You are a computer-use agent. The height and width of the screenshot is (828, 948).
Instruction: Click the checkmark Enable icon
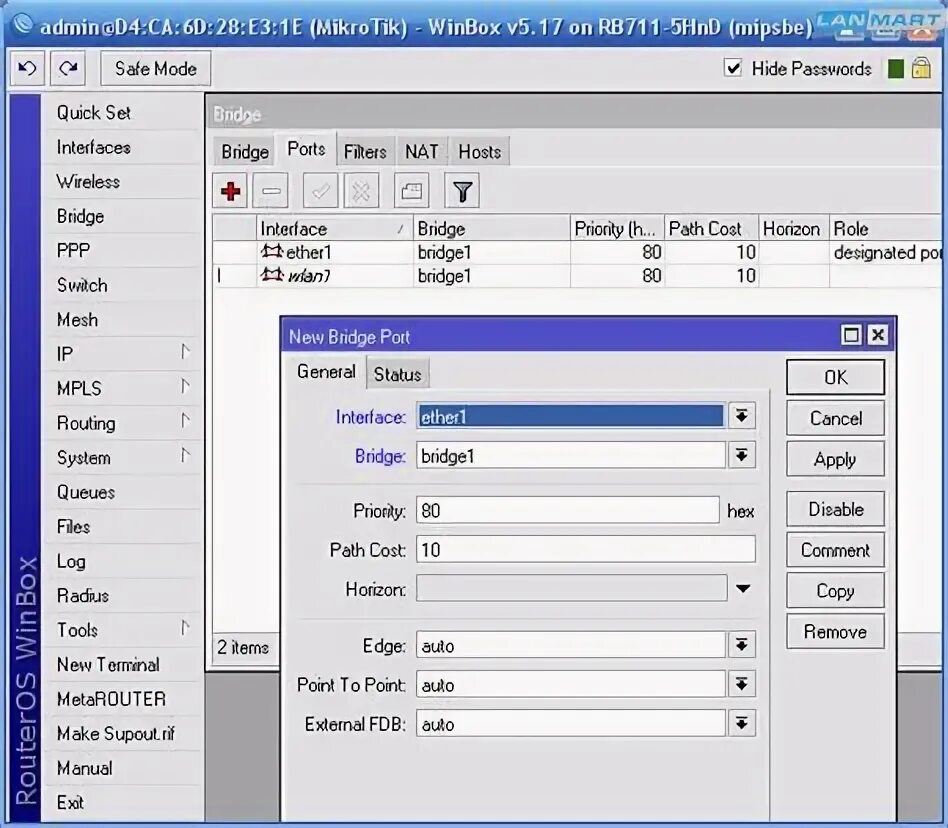320,191
